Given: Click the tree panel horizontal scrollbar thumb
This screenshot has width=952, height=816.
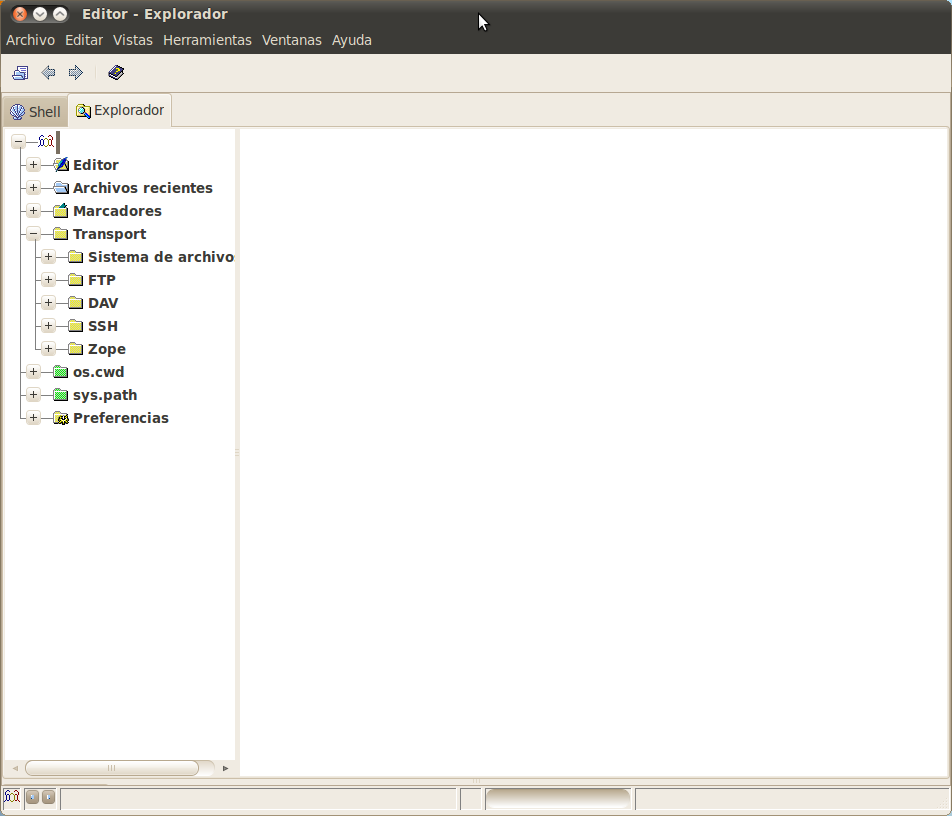Looking at the screenshot, I should point(111,768).
